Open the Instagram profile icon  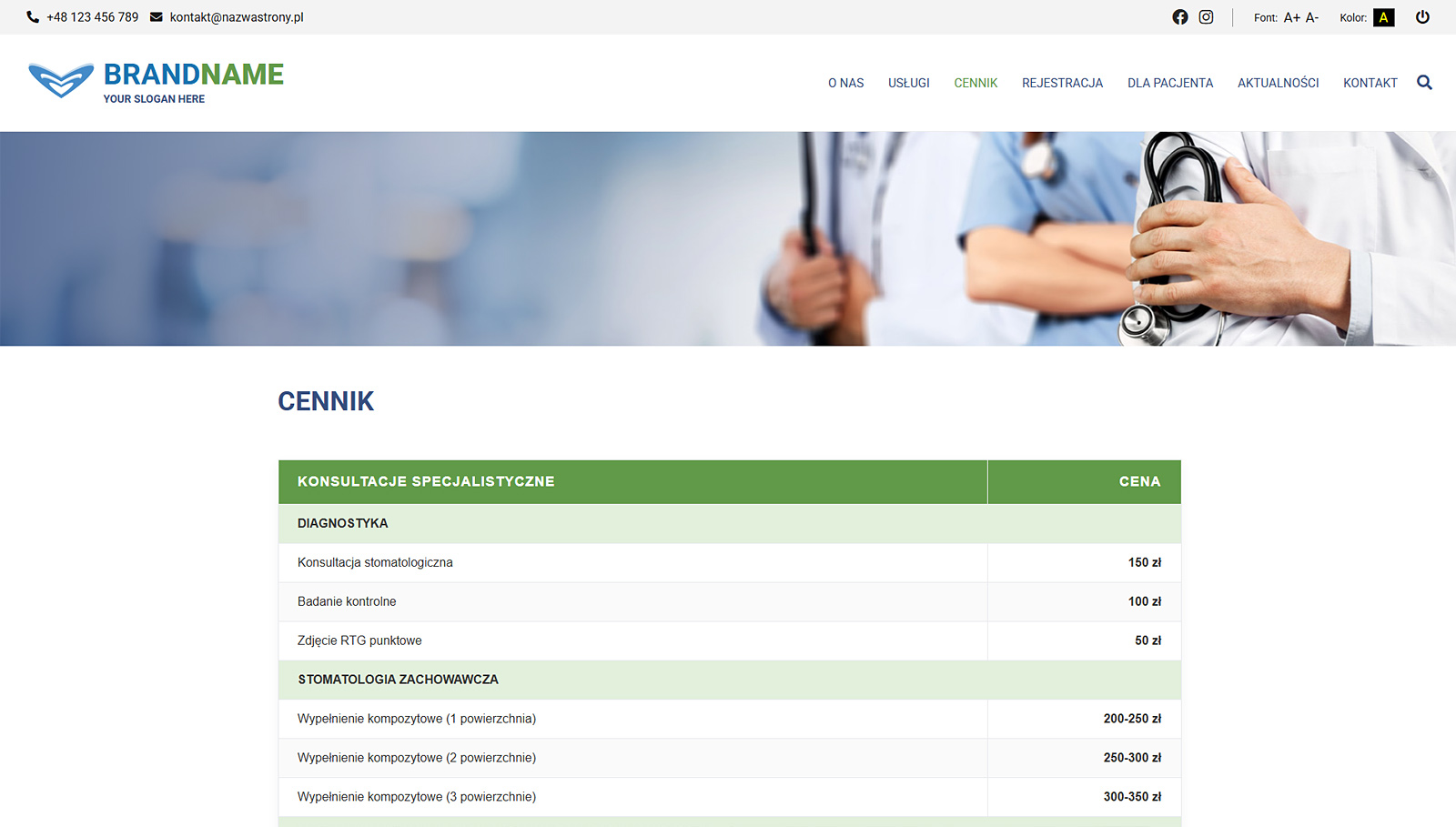click(1206, 17)
